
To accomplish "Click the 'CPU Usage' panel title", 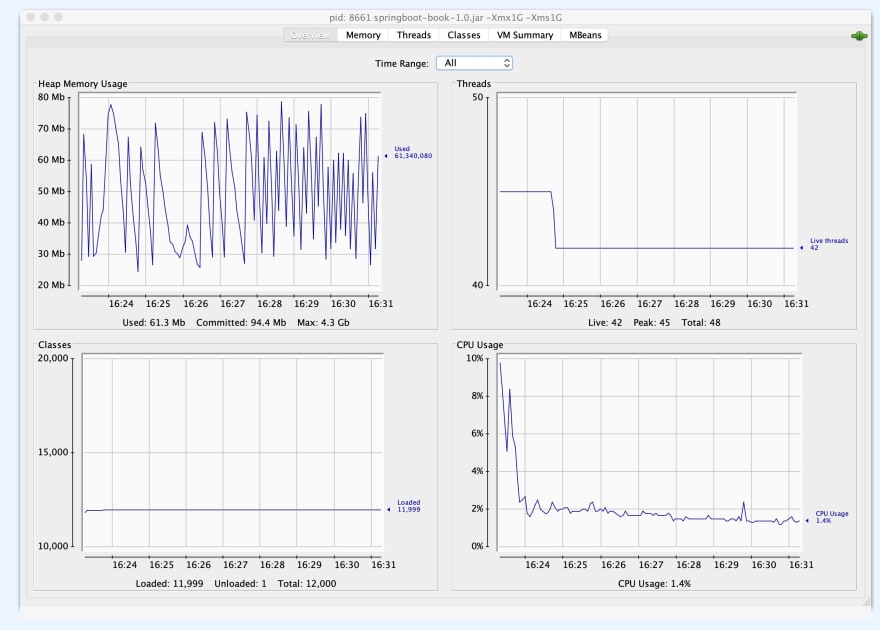I will pos(480,344).
